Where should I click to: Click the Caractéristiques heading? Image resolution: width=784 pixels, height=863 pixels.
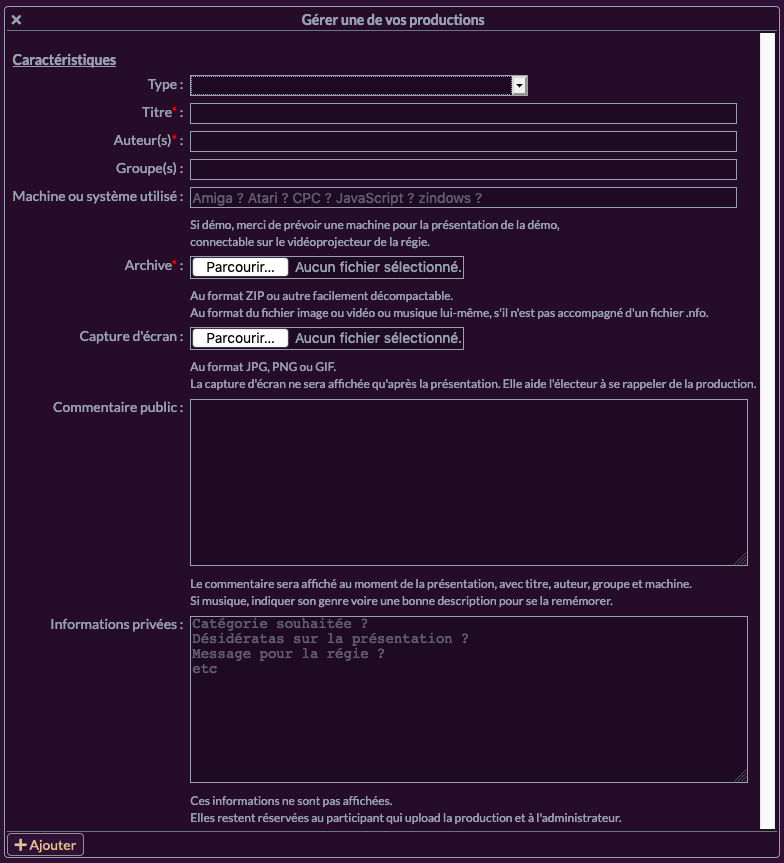coord(64,60)
